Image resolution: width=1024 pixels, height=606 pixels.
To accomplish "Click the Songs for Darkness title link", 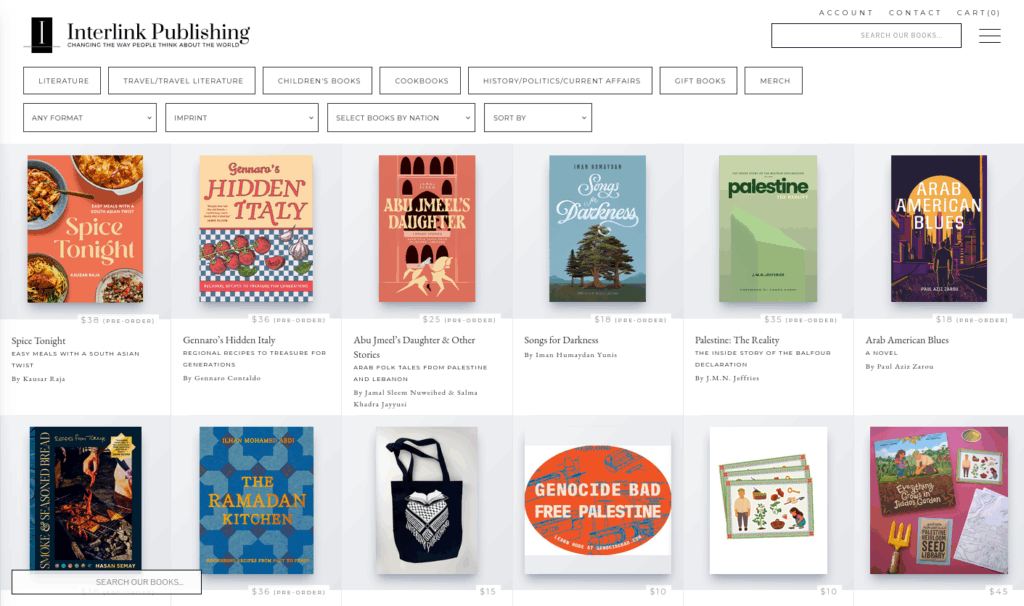I will coord(561,340).
